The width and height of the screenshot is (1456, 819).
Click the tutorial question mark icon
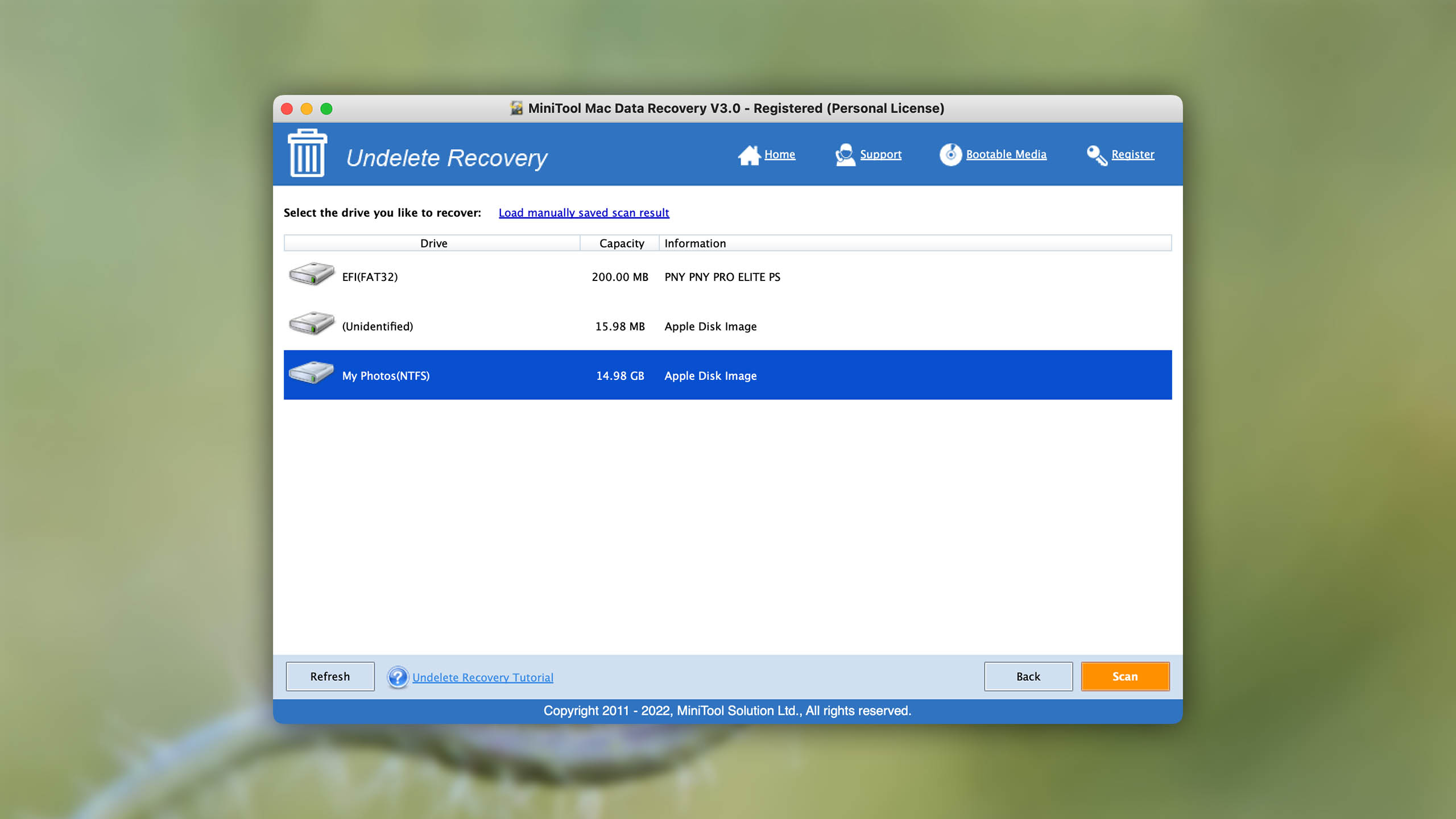[x=398, y=677]
